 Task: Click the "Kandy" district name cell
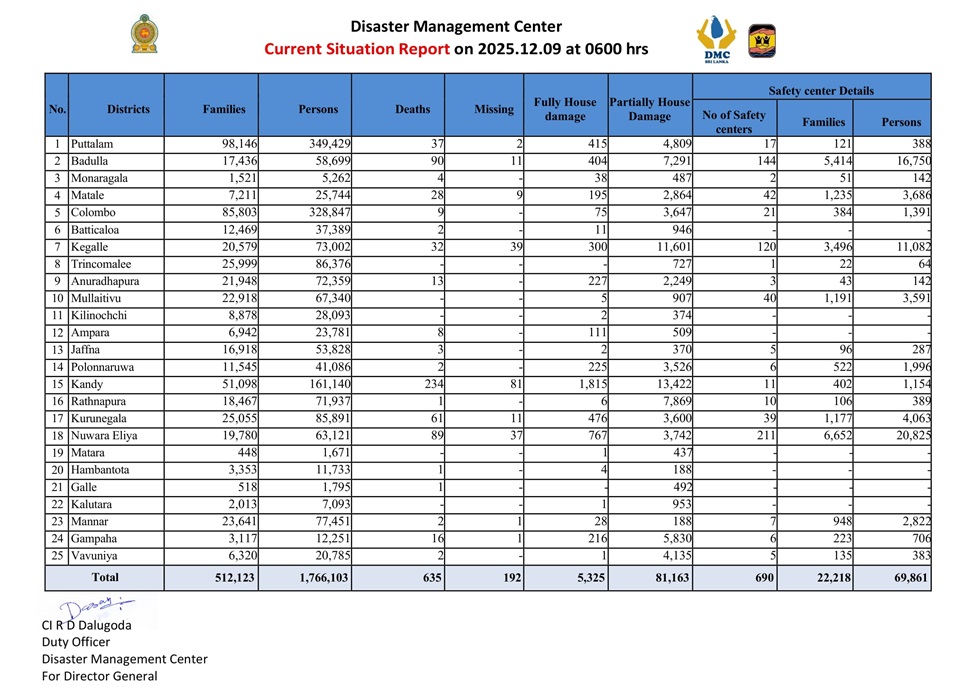coord(87,384)
